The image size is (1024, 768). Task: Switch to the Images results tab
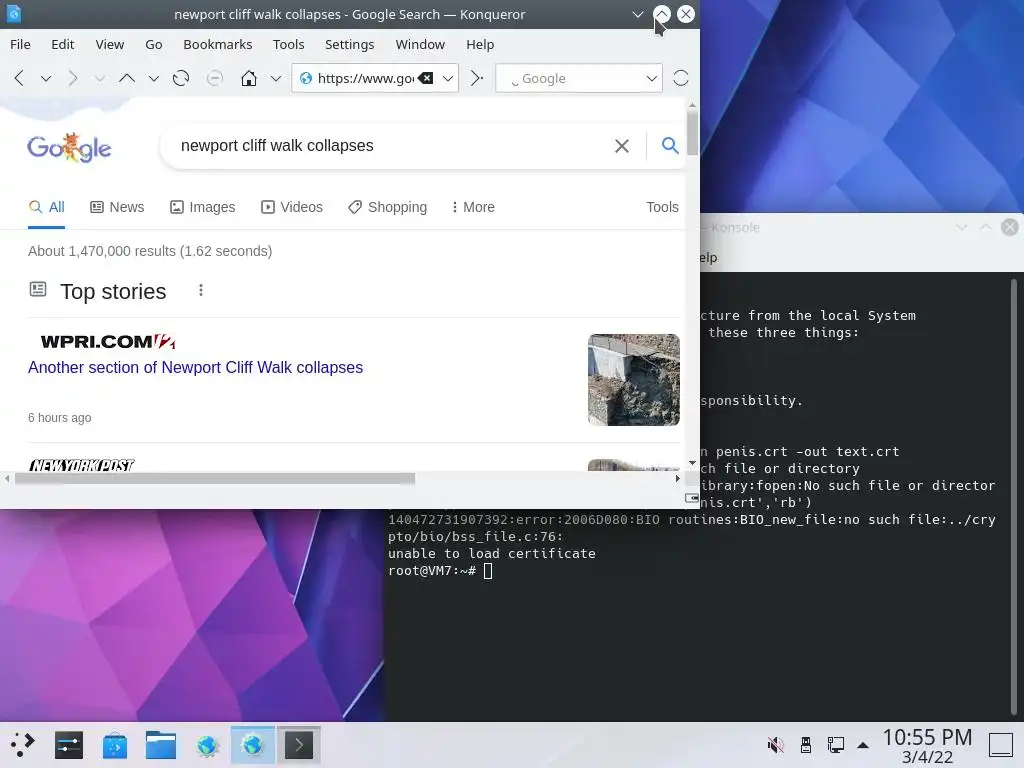point(202,207)
